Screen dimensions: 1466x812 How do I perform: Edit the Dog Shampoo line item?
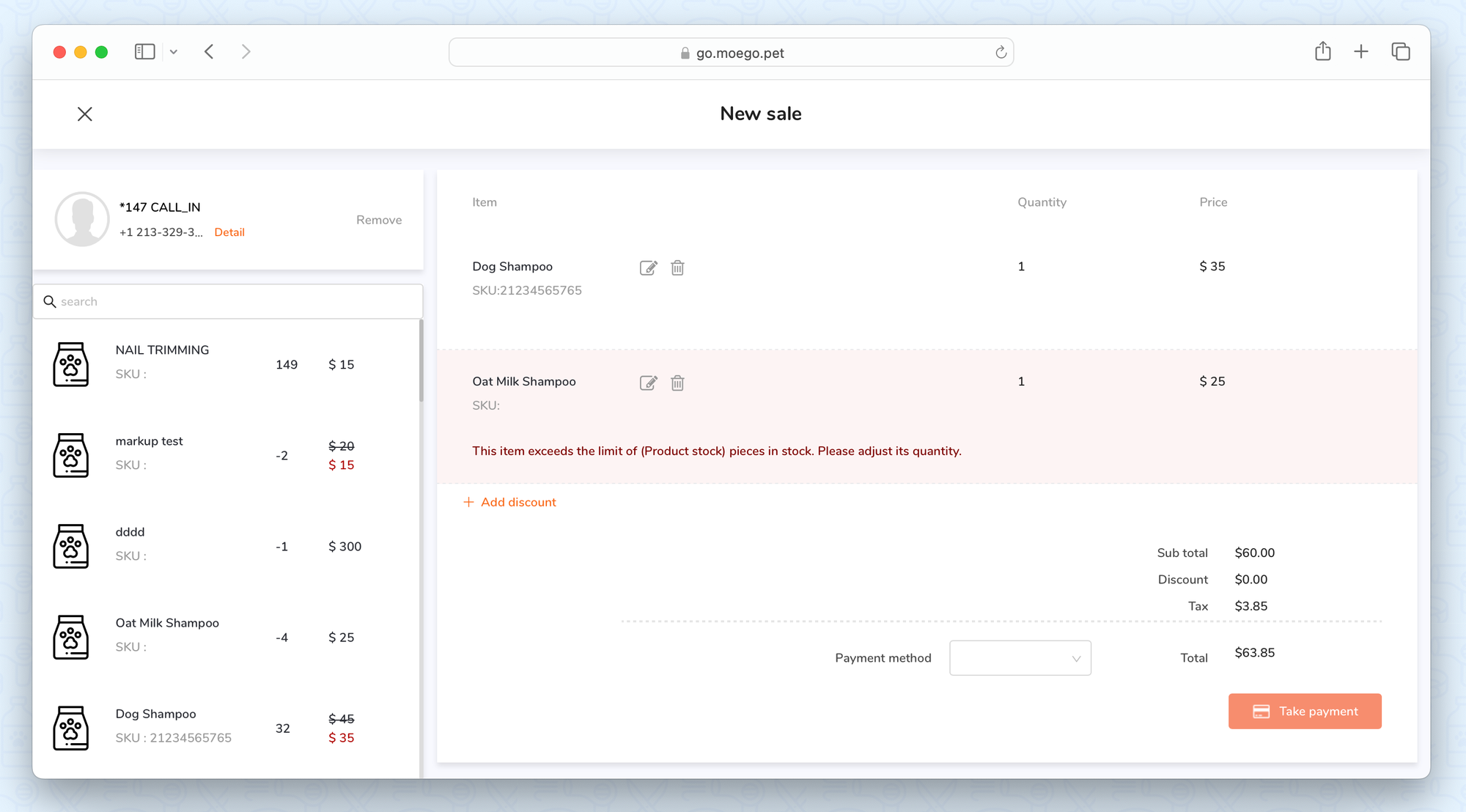(x=648, y=267)
